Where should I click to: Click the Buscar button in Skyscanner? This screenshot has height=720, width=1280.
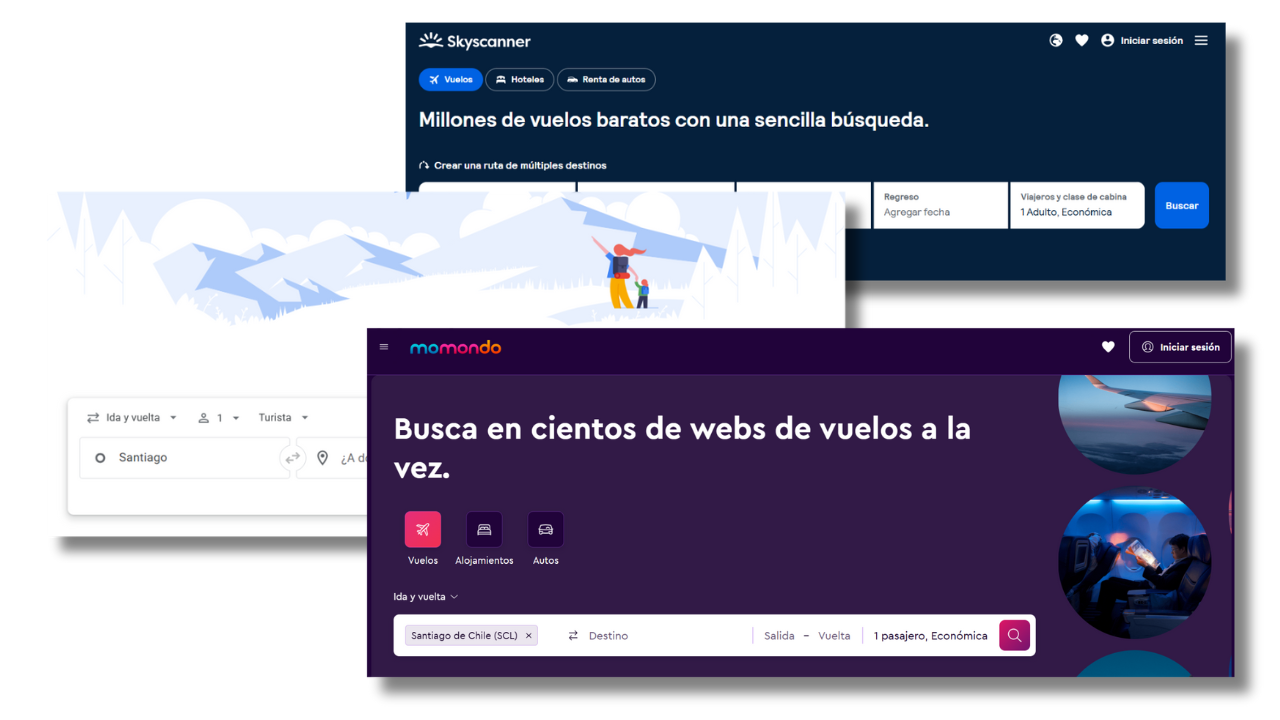click(x=1181, y=205)
